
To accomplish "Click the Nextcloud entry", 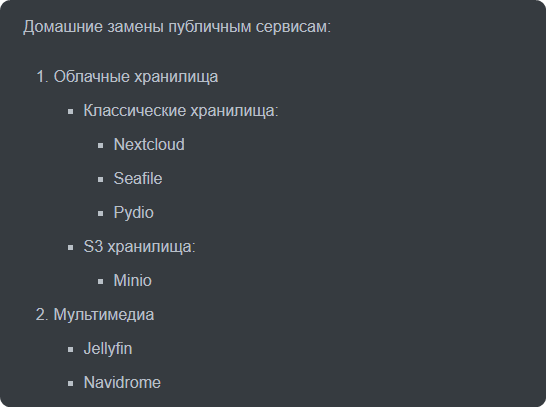I will coord(149,144).
